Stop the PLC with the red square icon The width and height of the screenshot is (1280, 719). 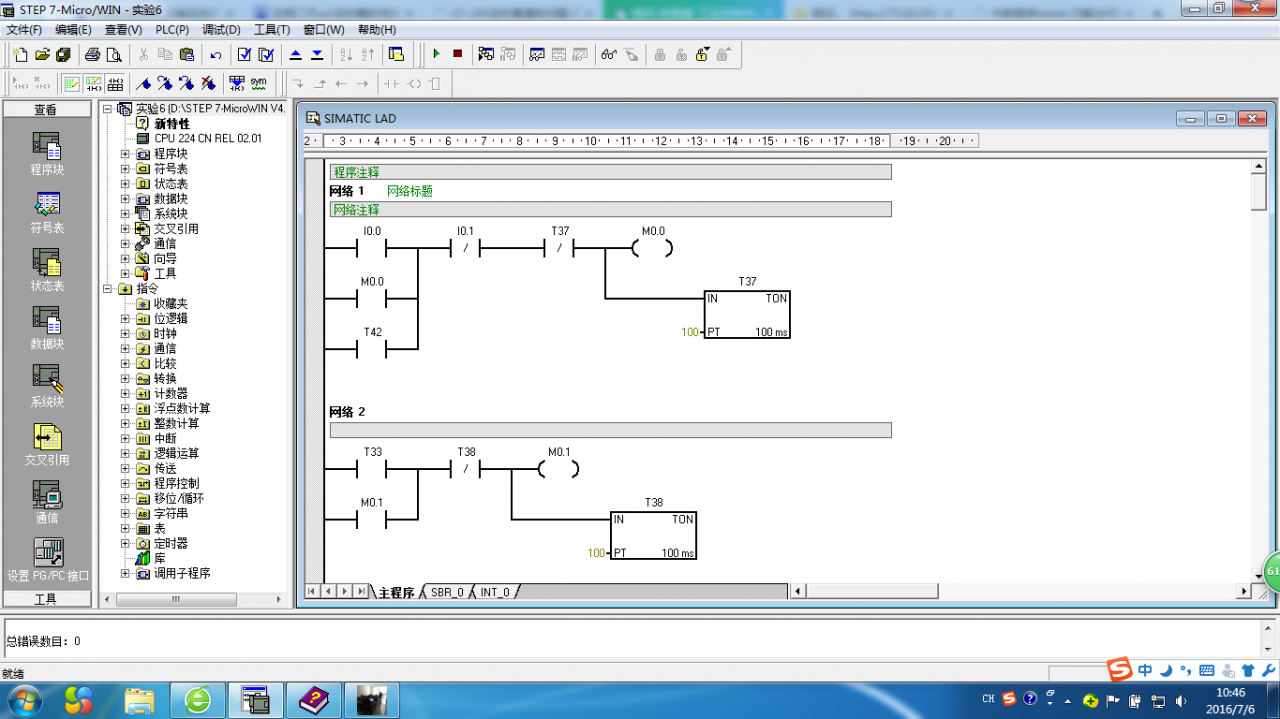click(x=457, y=54)
